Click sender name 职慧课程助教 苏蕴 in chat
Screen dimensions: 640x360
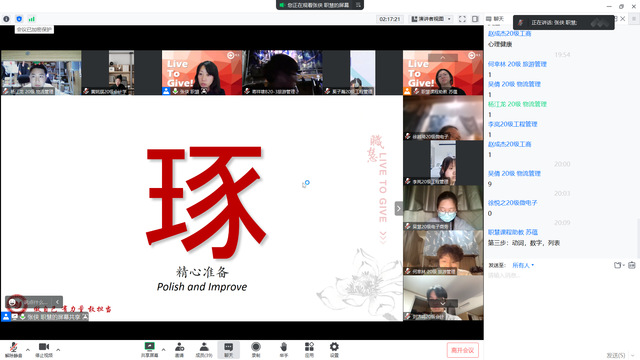coord(513,232)
